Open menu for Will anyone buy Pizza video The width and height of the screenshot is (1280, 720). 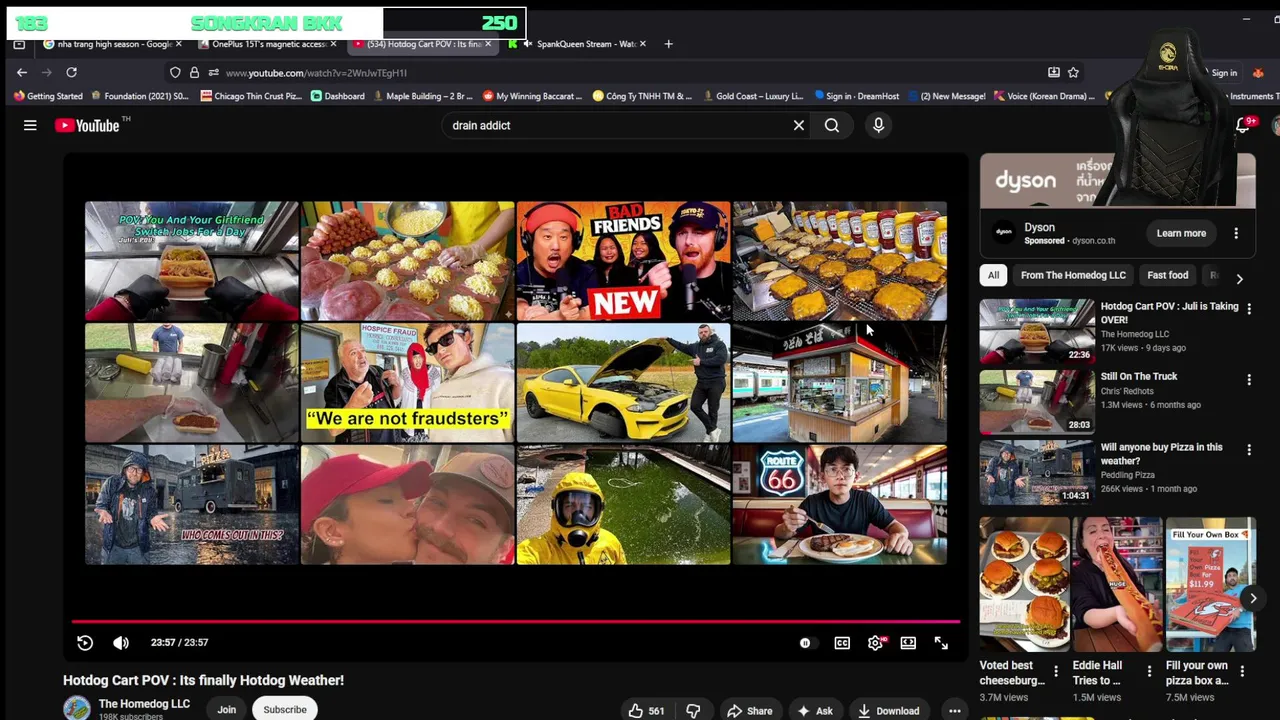(1249, 450)
